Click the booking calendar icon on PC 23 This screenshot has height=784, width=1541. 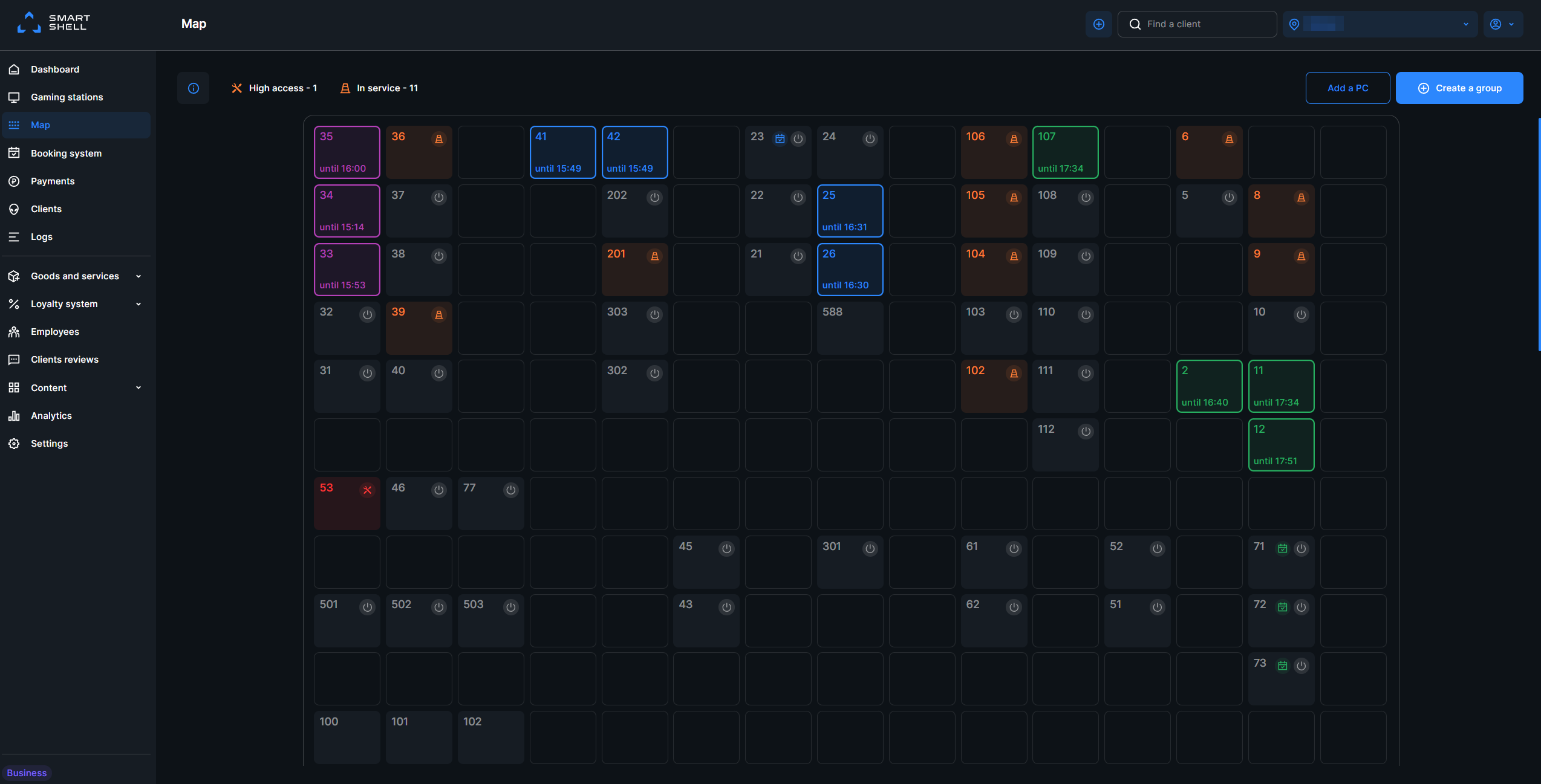(780, 139)
